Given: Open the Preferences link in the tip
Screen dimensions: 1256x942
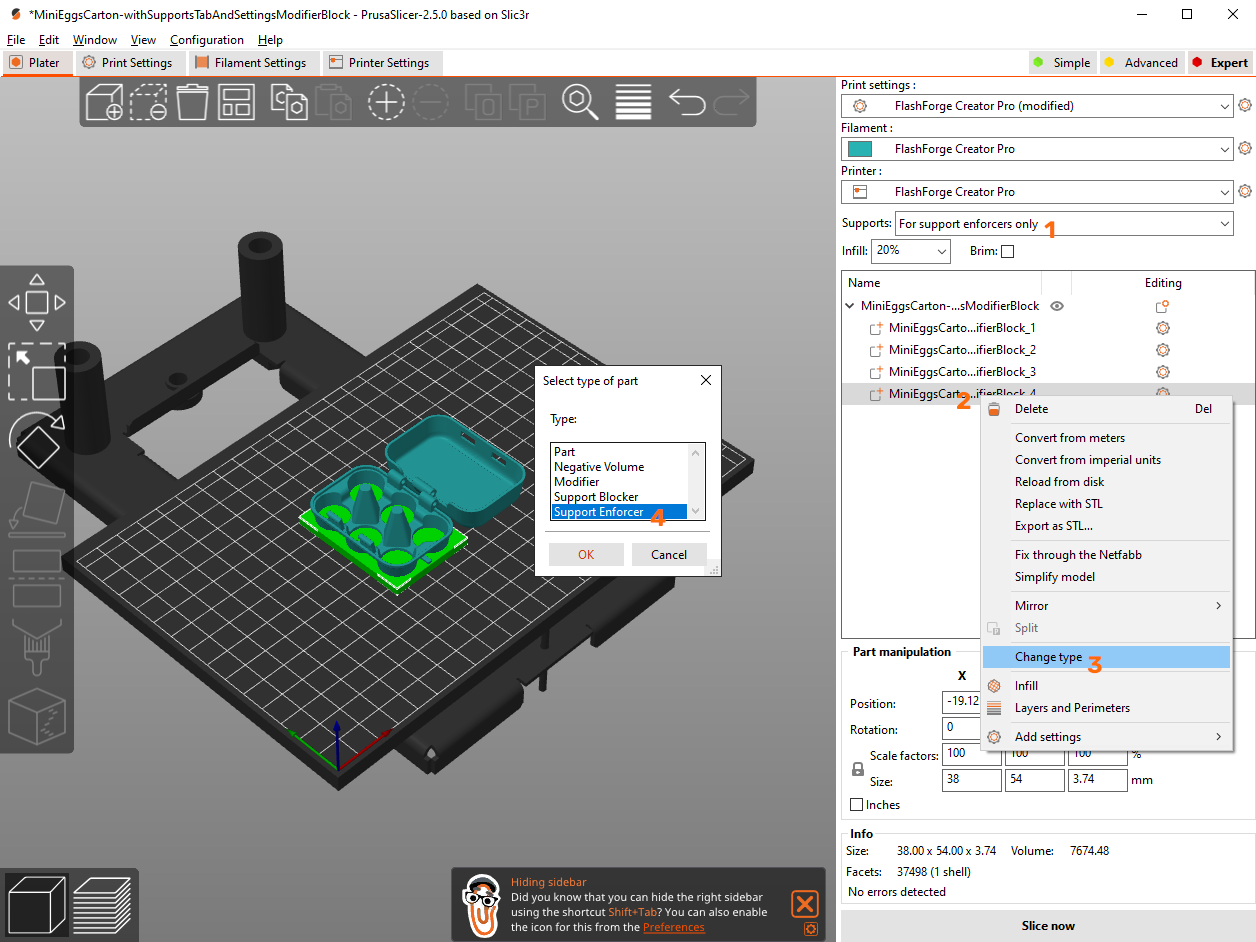Looking at the screenshot, I should click(x=673, y=927).
